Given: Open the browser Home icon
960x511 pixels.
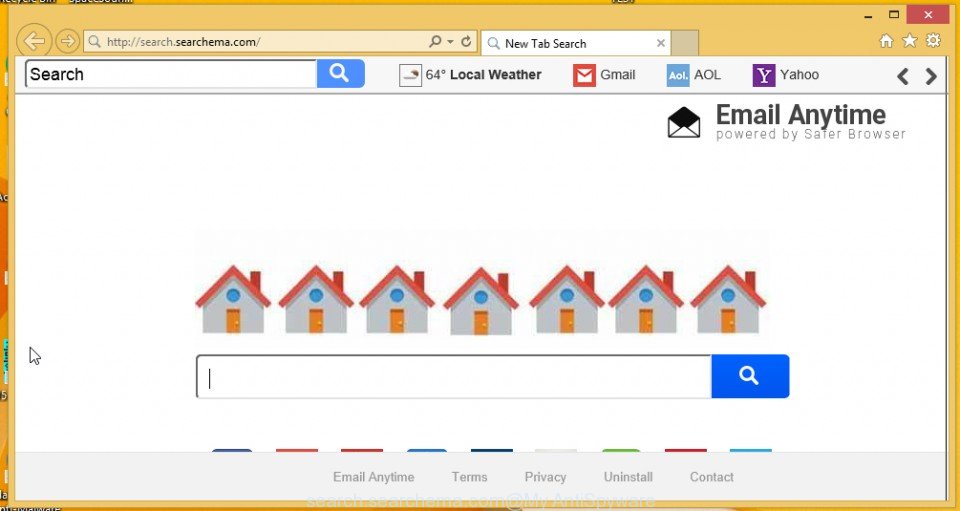Looking at the screenshot, I should tap(886, 41).
